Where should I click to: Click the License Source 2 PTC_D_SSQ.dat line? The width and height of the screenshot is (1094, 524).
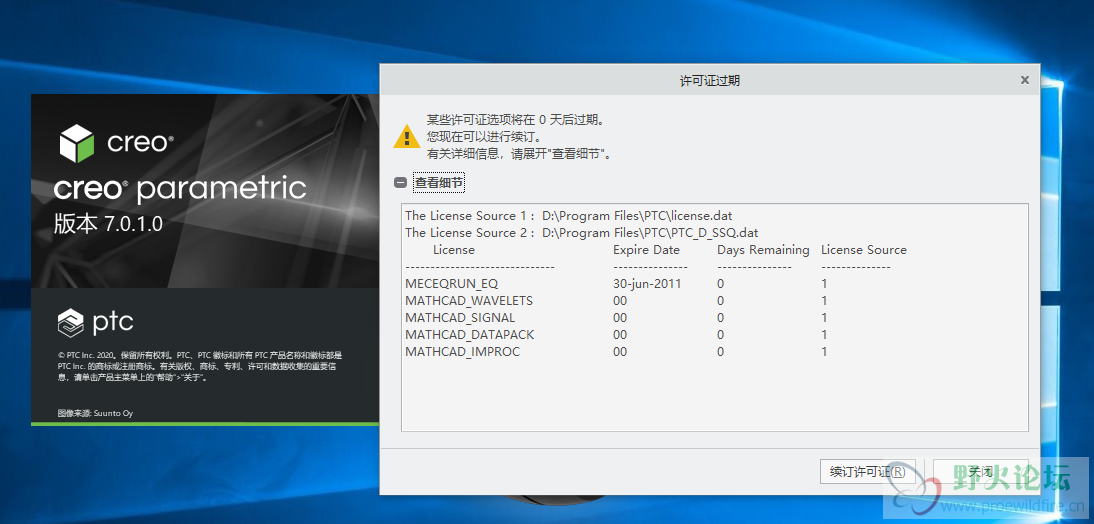tap(581, 232)
